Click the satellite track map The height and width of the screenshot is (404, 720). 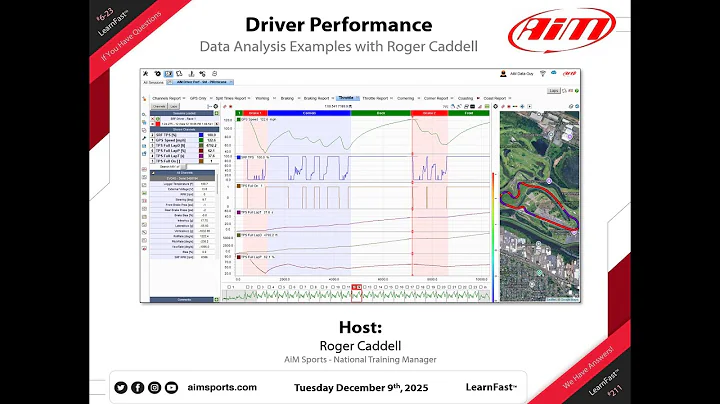(x=539, y=206)
